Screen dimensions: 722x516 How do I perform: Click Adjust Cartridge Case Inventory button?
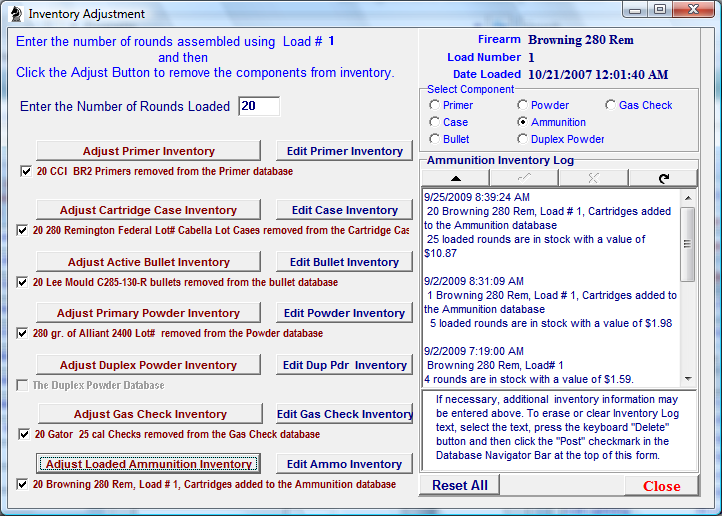148,210
